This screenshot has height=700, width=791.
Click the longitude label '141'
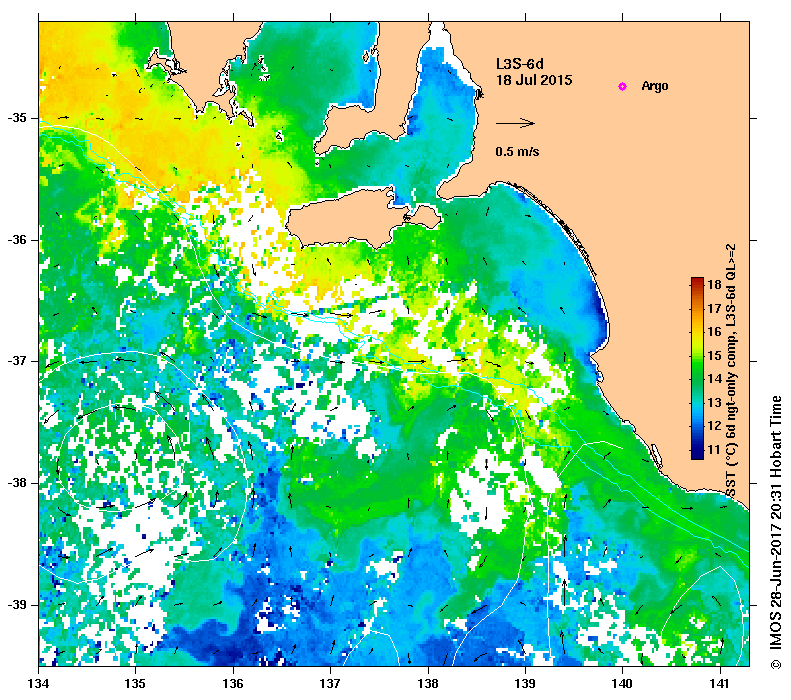[720, 684]
